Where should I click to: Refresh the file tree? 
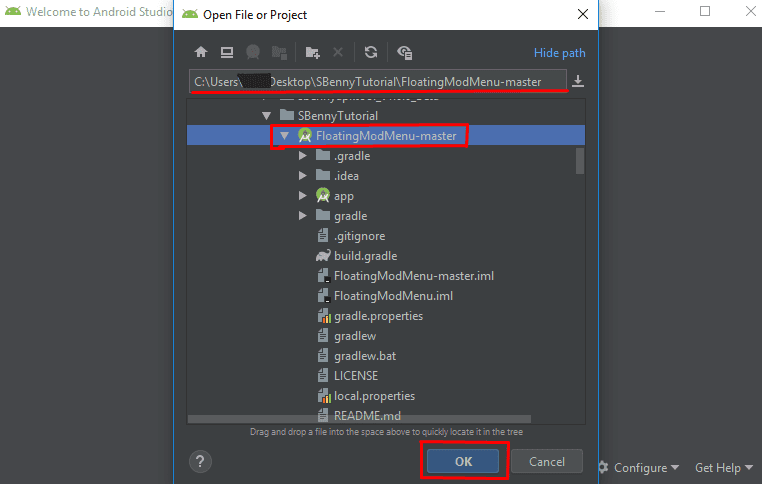[x=371, y=52]
